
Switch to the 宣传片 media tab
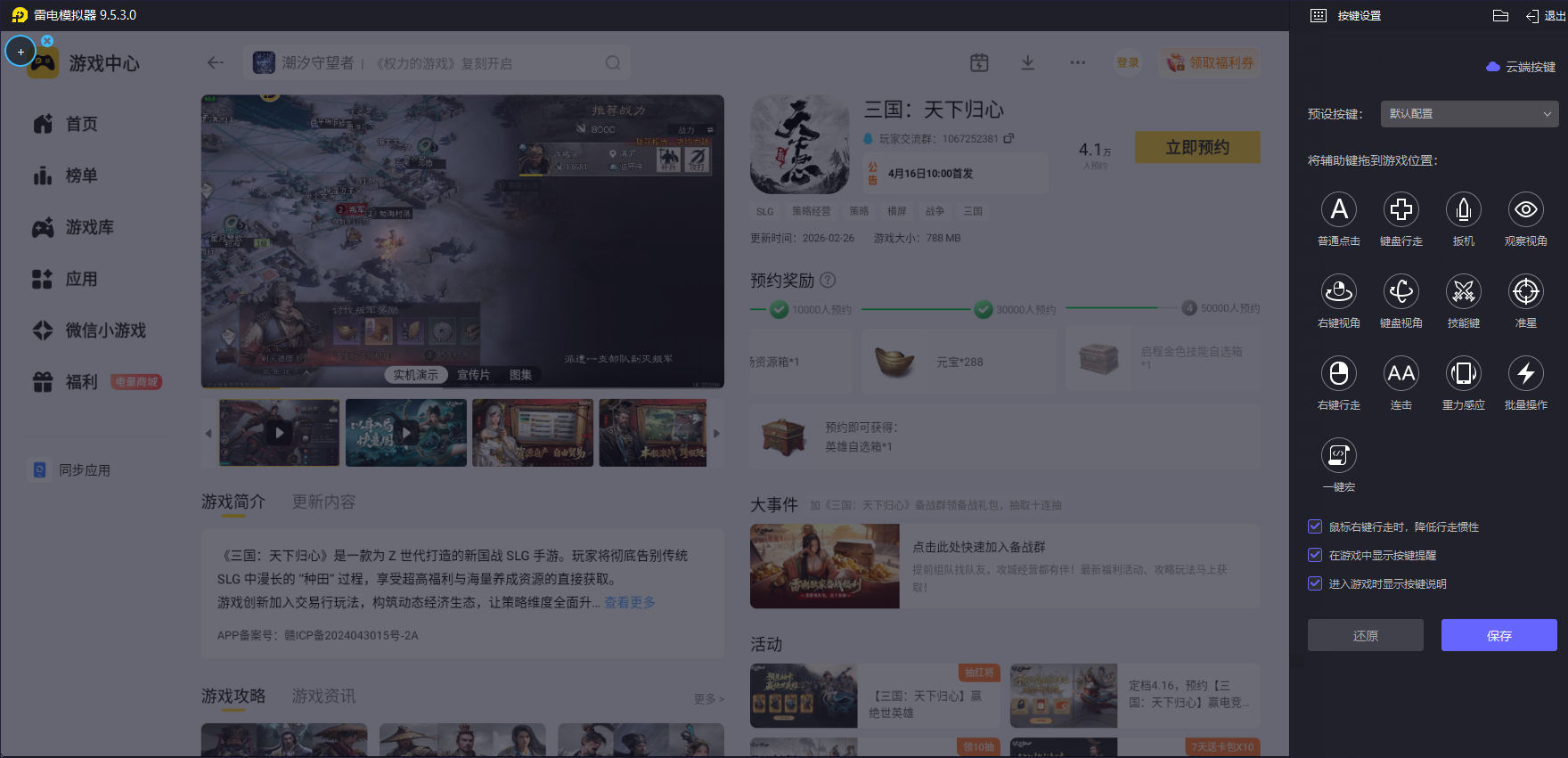(473, 375)
